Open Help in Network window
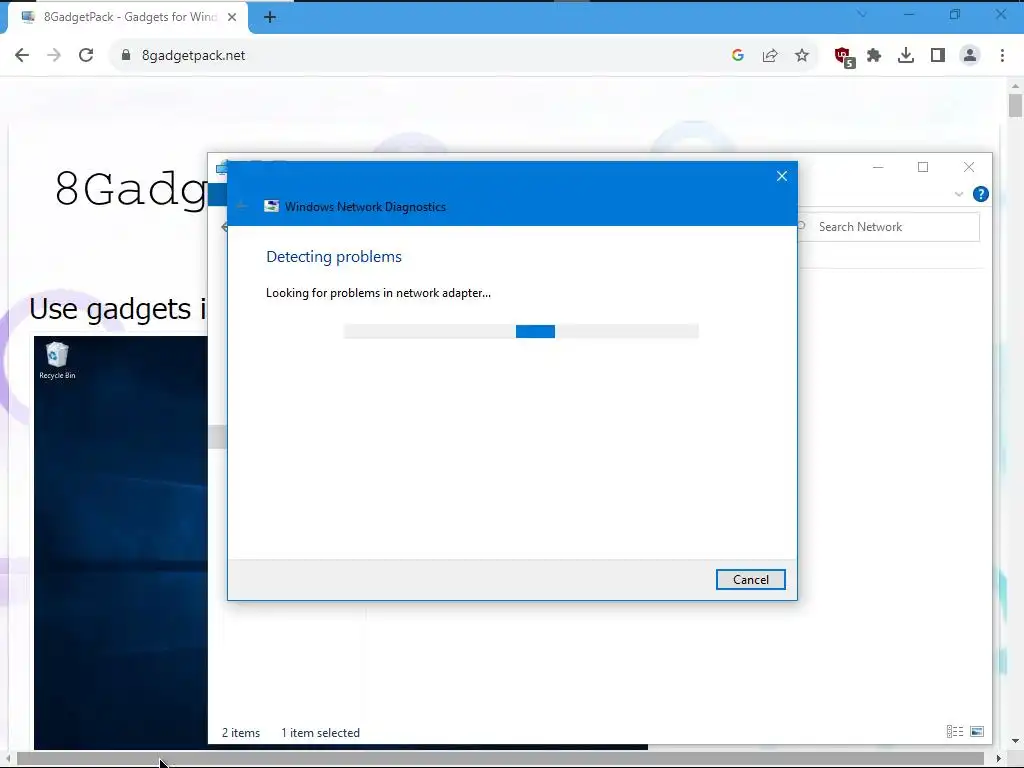This screenshot has height=768, width=1024. pyautogui.click(x=980, y=194)
